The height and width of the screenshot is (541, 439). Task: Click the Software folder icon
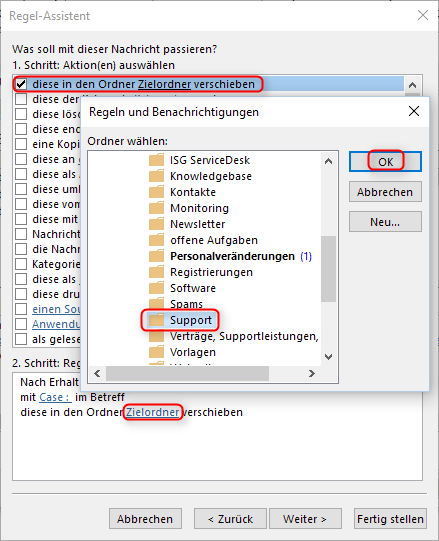point(156,288)
